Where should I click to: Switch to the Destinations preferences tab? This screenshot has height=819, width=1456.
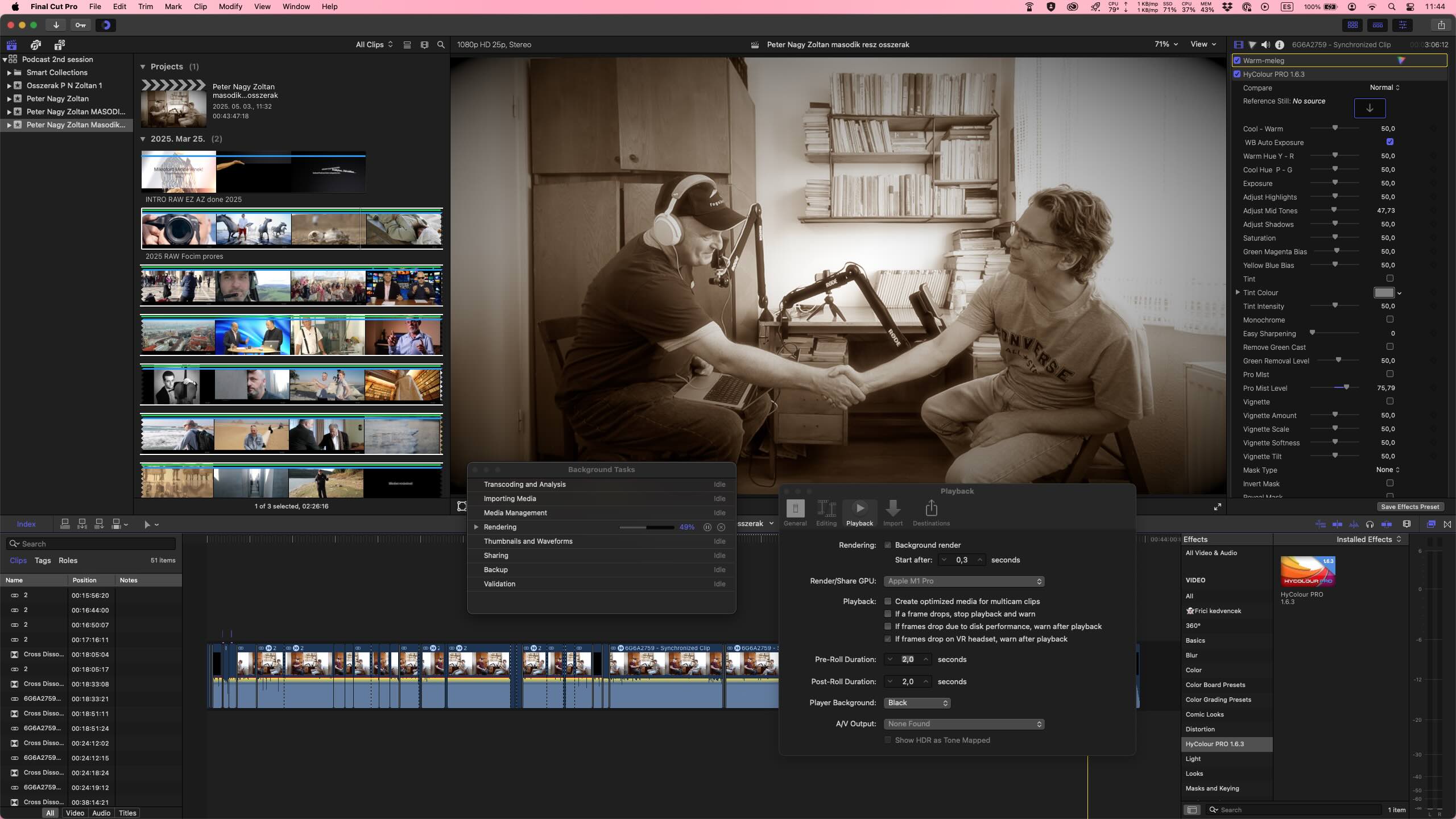[x=930, y=512]
